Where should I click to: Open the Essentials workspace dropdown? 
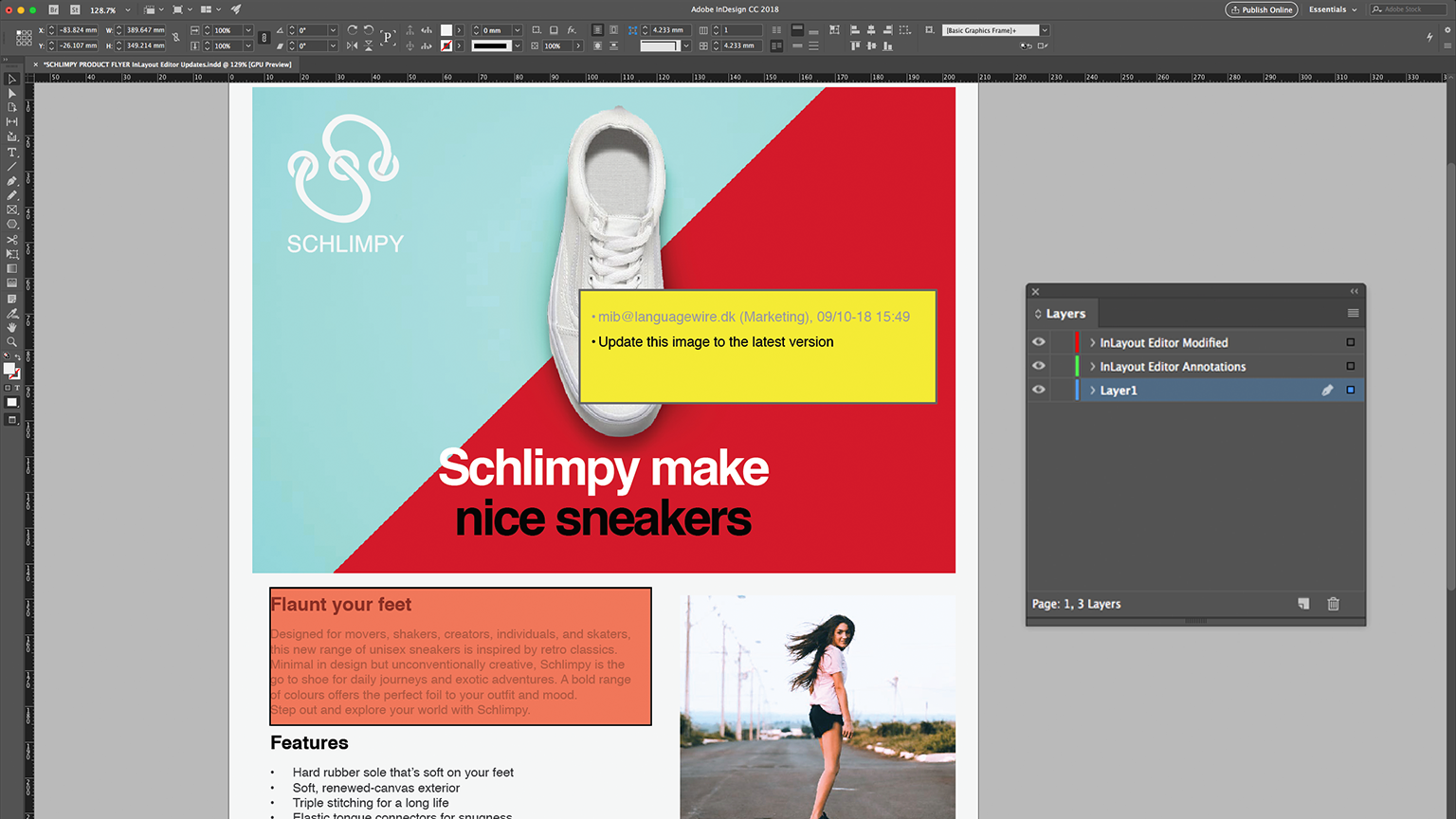[1332, 9]
